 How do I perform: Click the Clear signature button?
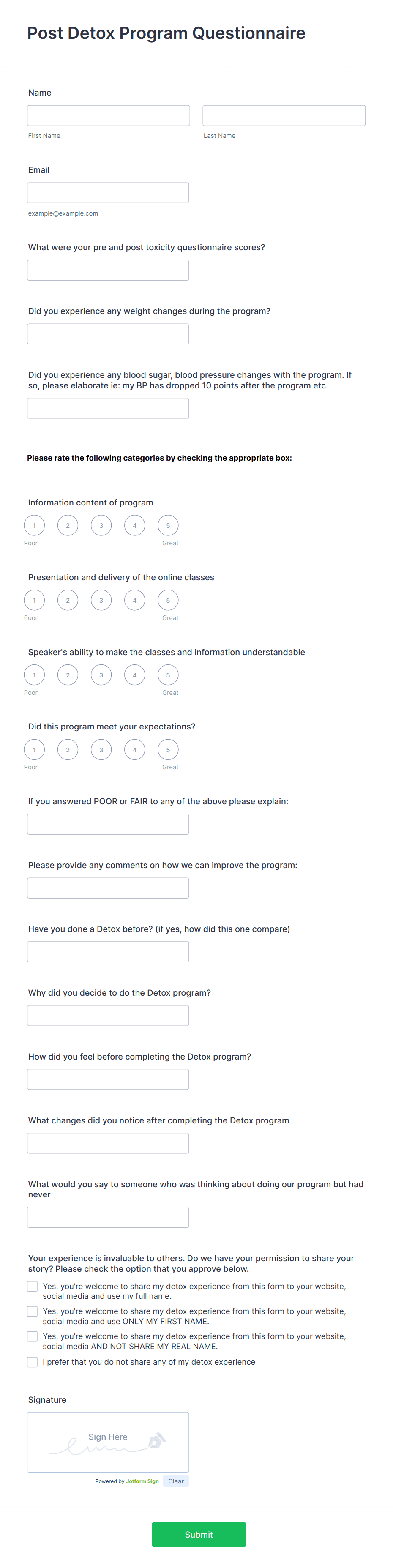pyautogui.click(x=176, y=1481)
